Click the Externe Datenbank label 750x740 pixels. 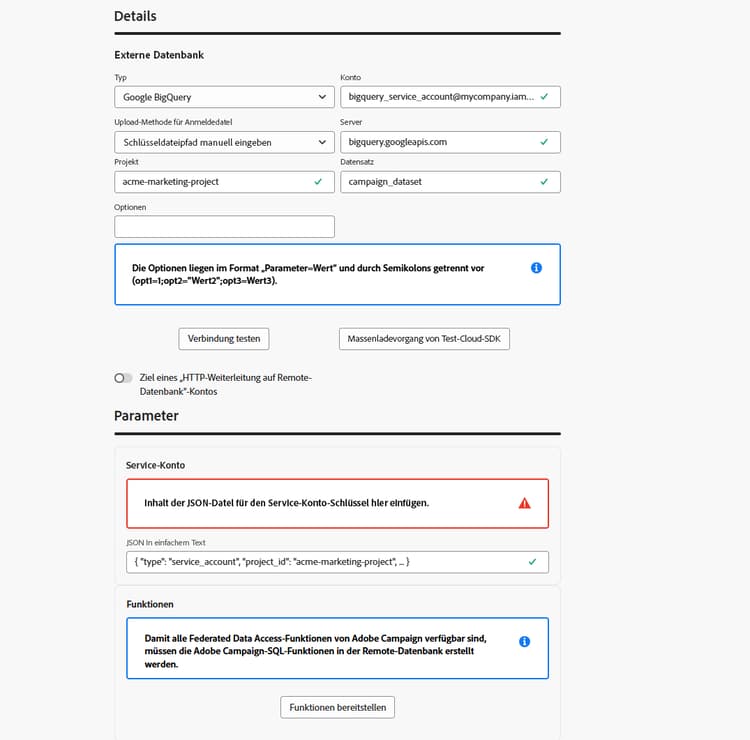[x=159, y=55]
